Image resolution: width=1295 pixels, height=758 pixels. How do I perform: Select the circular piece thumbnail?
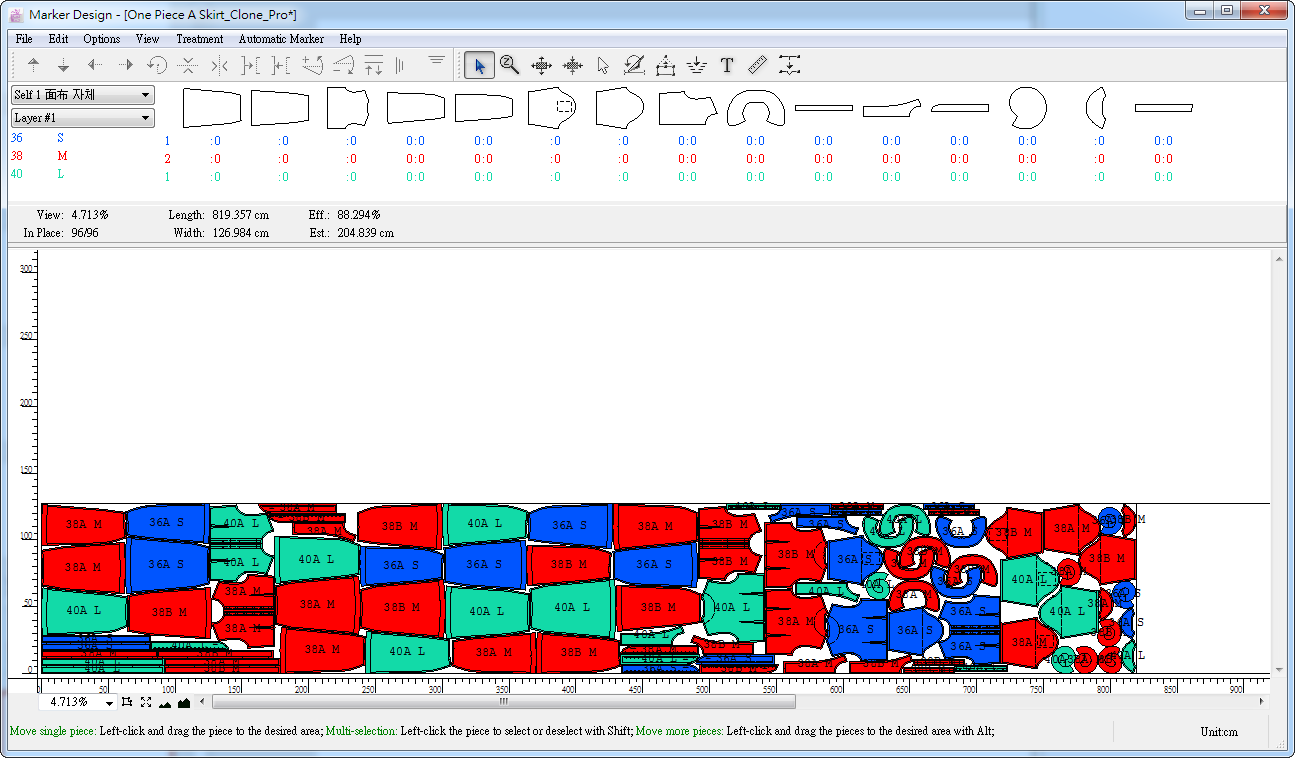pyautogui.click(x=1027, y=106)
